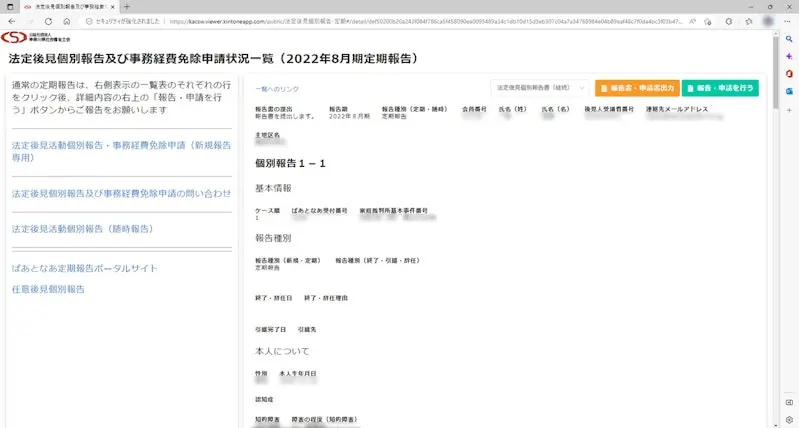Open ぱあとなあ定期報告ポータルサイト link
This screenshot has width=799, height=428.
click(85, 269)
